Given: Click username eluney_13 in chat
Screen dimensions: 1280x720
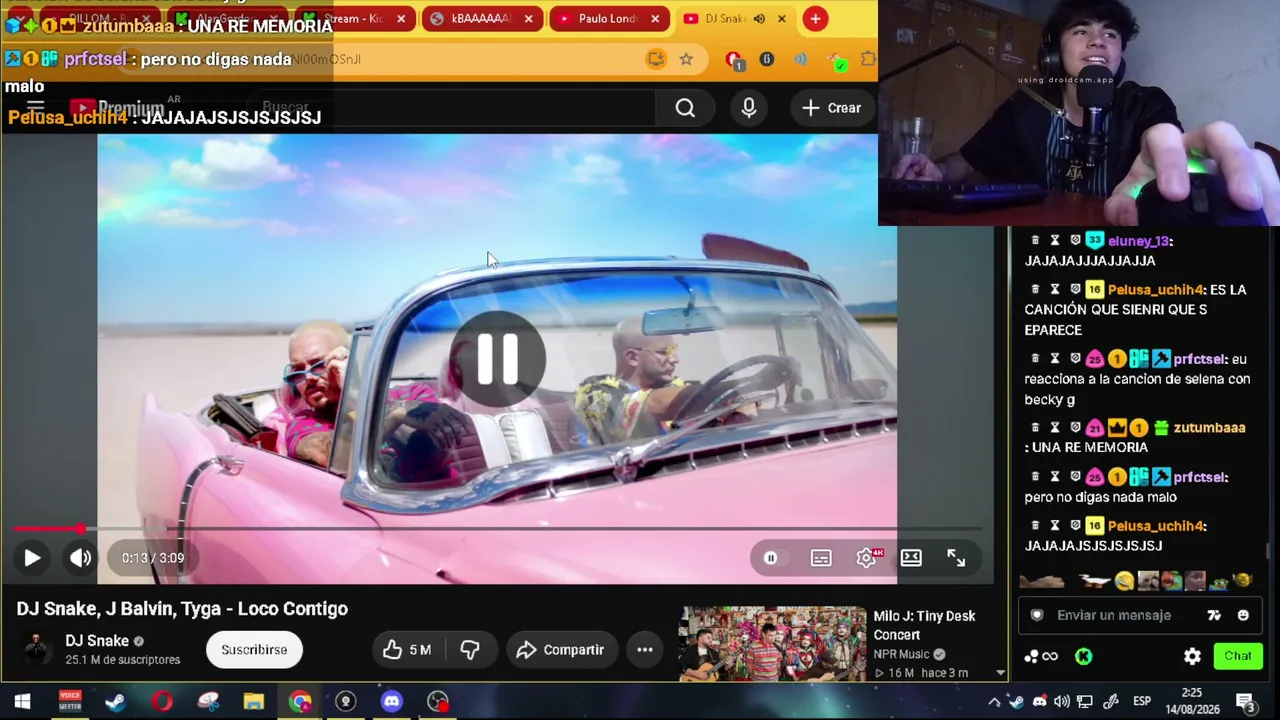Looking at the screenshot, I should click(1140, 241).
